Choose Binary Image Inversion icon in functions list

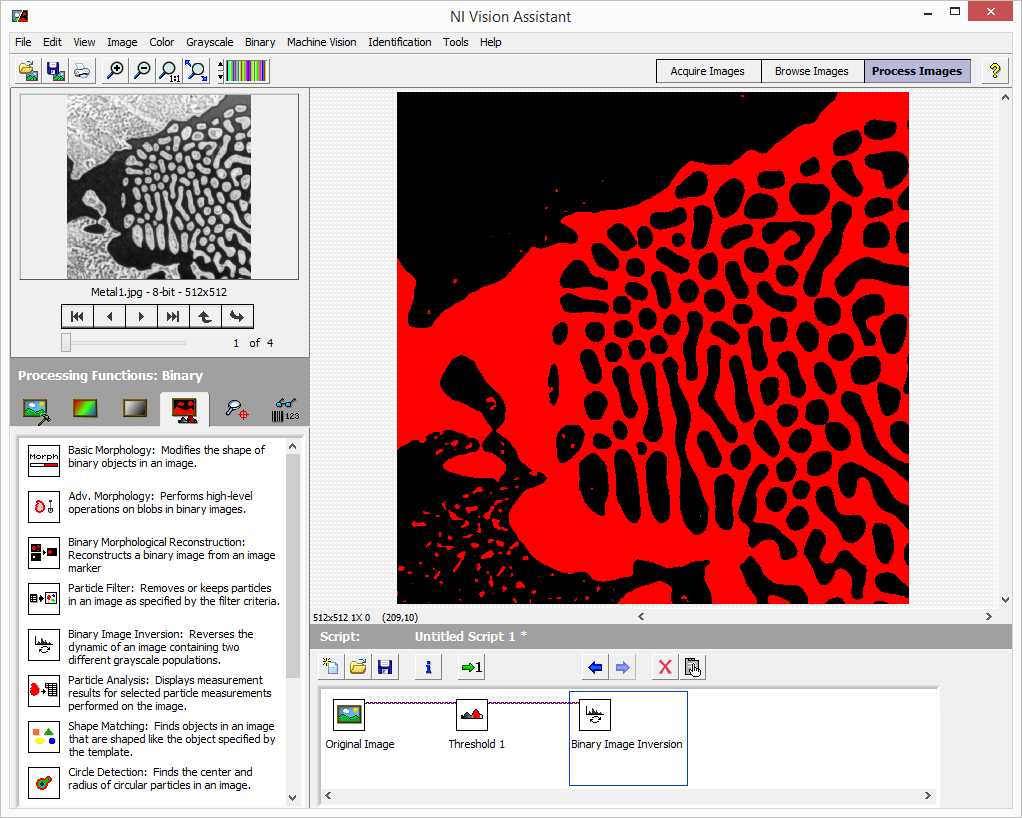point(44,645)
